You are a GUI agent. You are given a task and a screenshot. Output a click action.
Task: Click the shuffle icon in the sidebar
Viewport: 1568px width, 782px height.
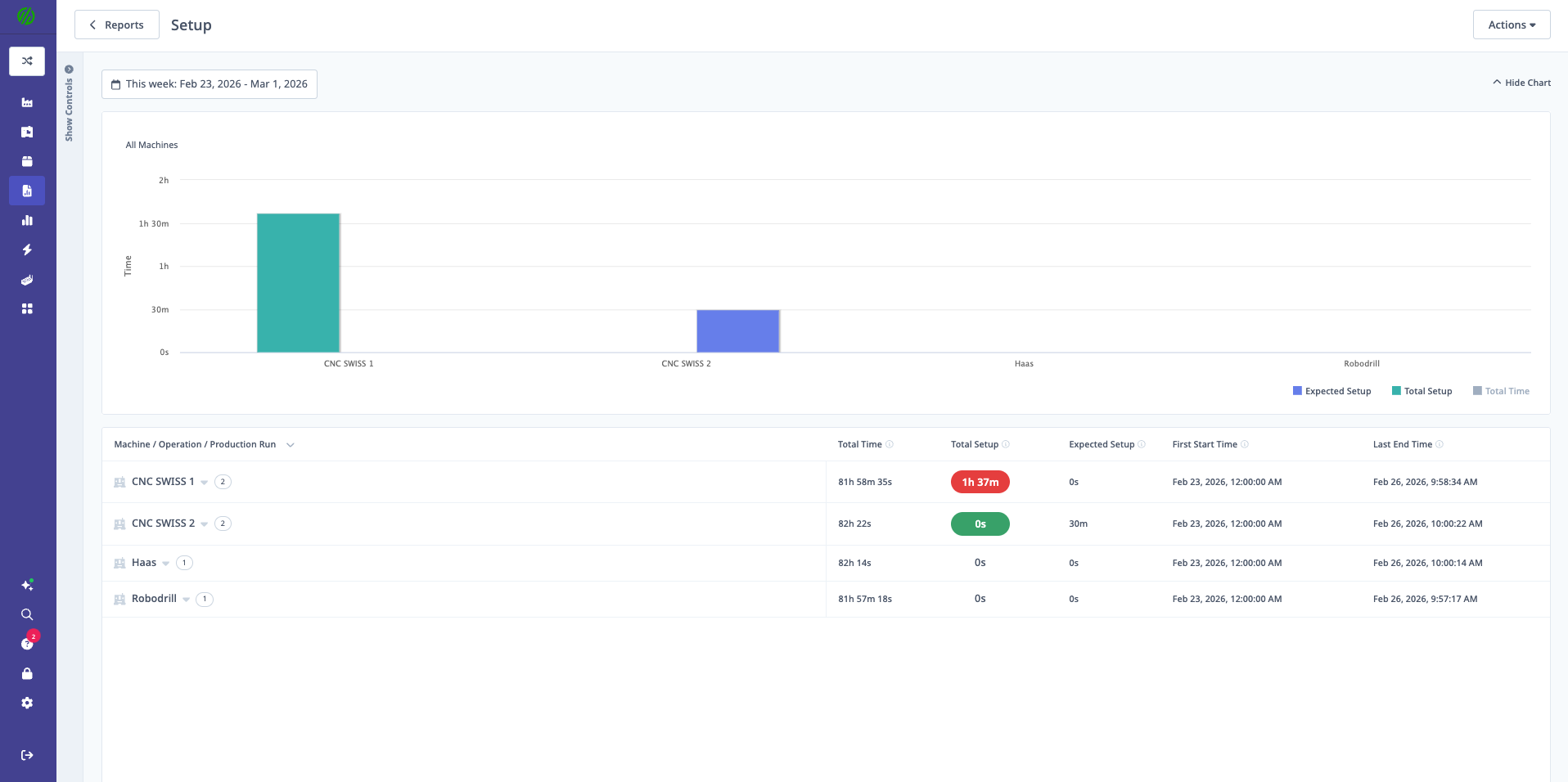pyautogui.click(x=27, y=61)
